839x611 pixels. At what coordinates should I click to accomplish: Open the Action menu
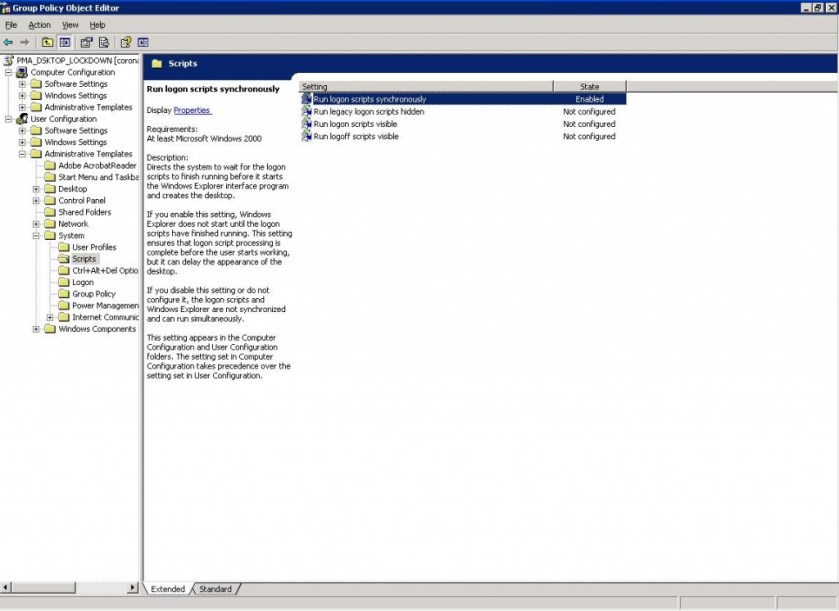[x=39, y=25]
